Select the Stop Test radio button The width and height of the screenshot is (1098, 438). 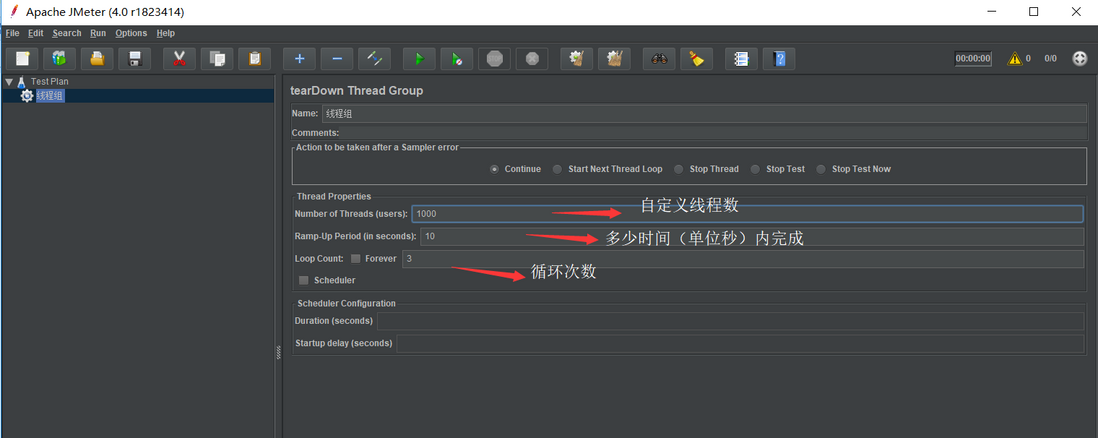point(755,169)
